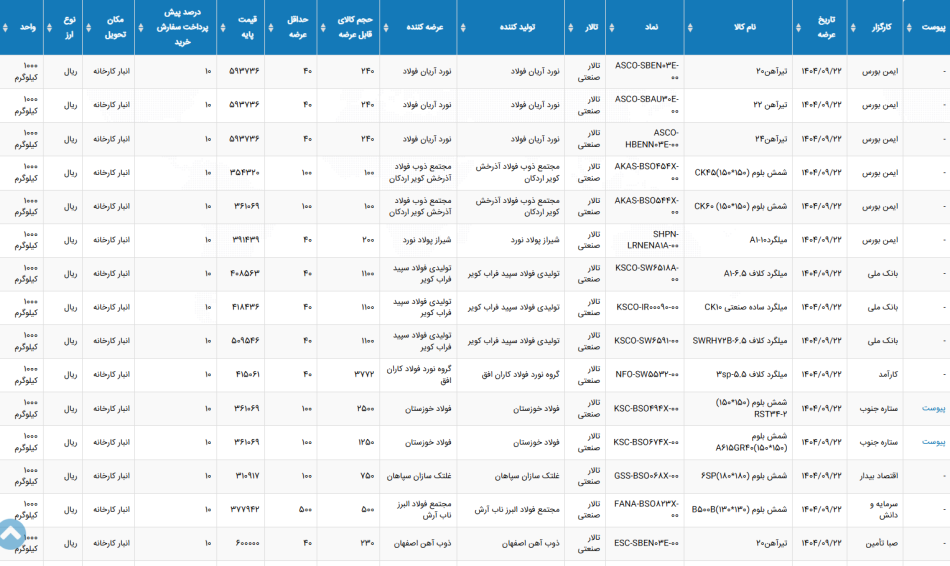Select symbol KSCO-SW۶۵۹۱-۰۰
This screenshot has height=566, width=950.
[x=646, y=341]
